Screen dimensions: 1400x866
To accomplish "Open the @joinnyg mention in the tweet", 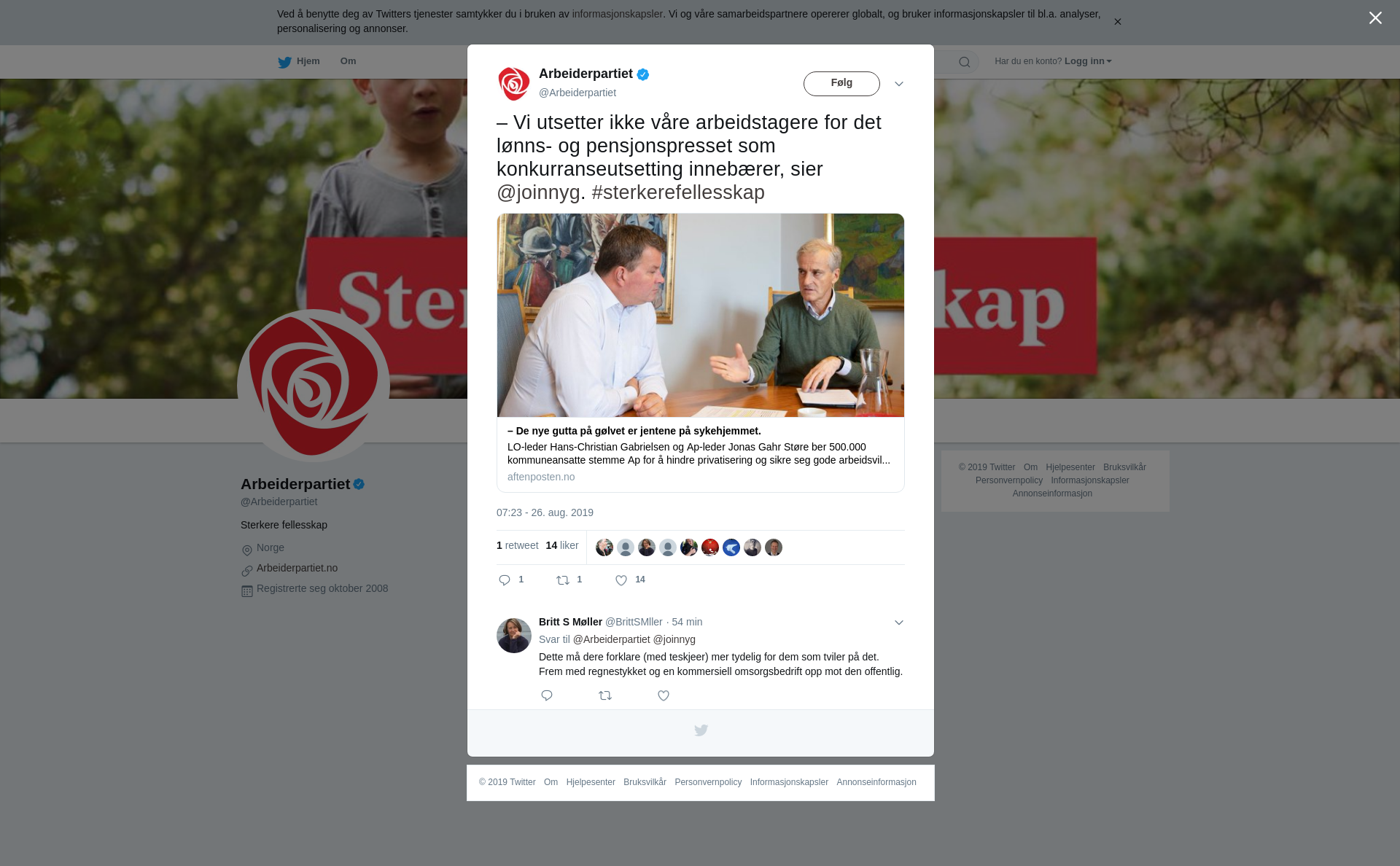I will tap(538, 192).
